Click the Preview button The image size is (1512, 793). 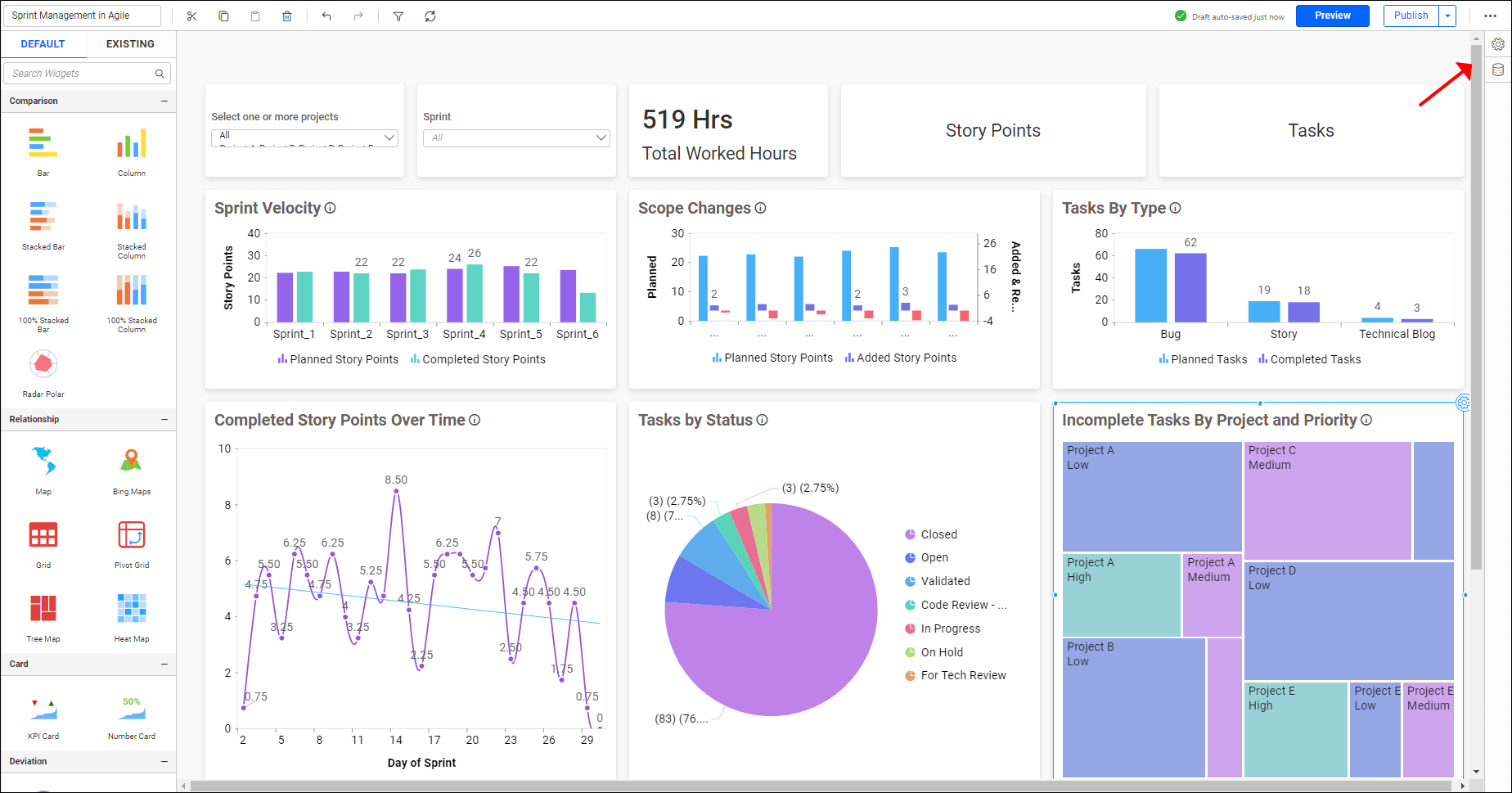pos(1332,15)
